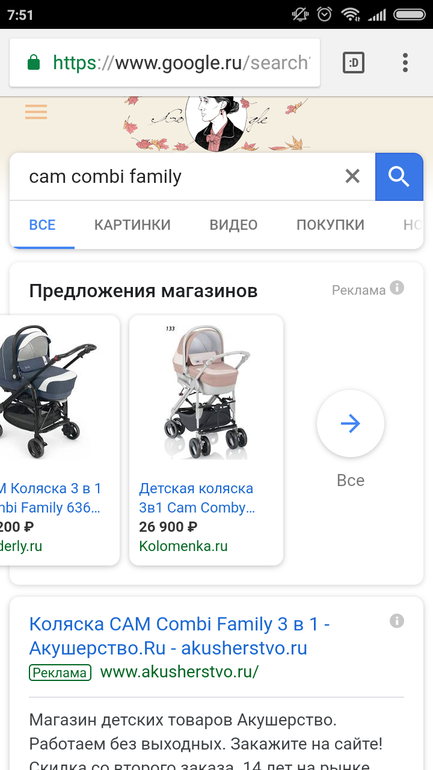Open the hamburger menu on Google page
433x770 pixels.
pos(36,112)
